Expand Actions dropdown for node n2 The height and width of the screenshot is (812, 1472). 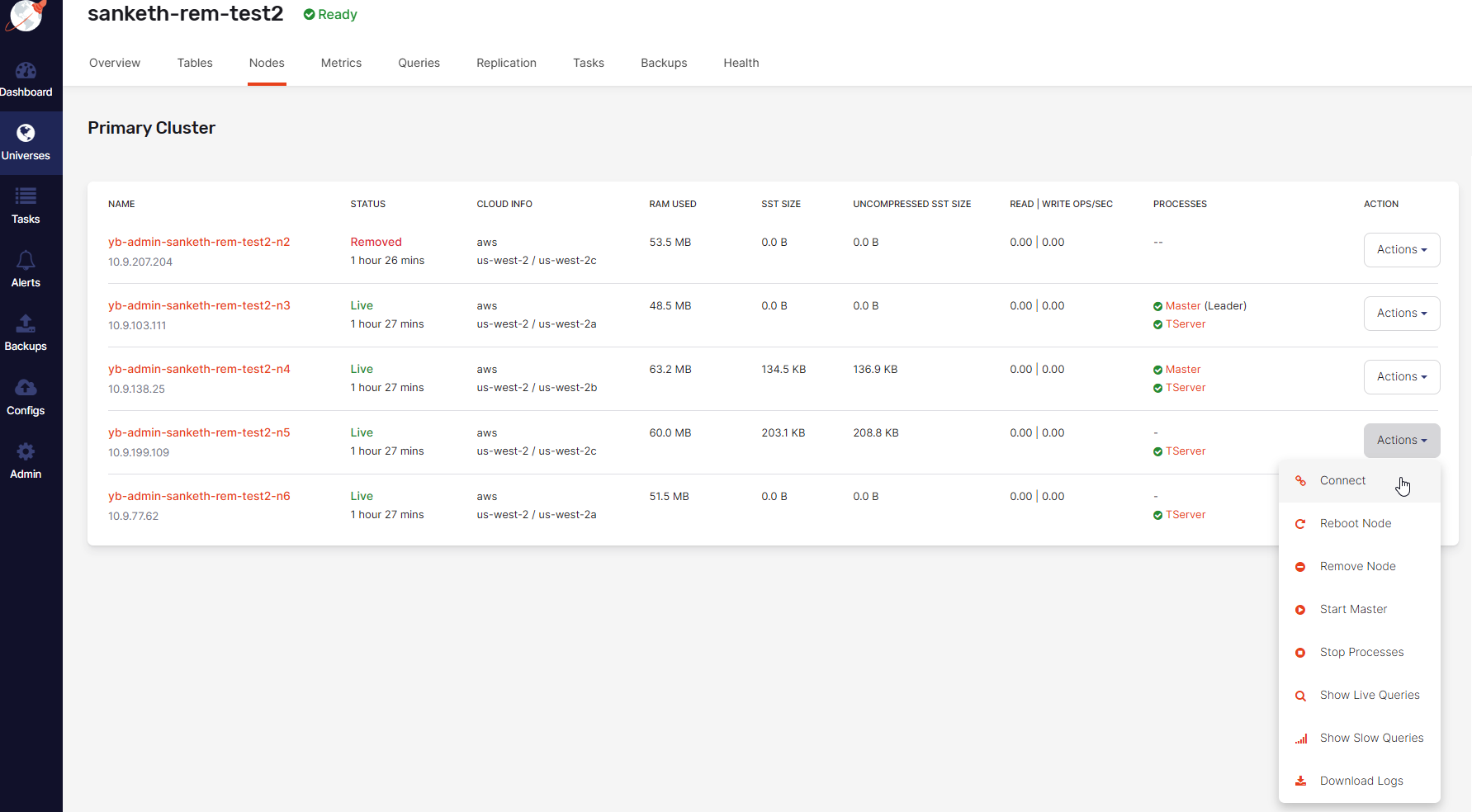[1401, 250]
